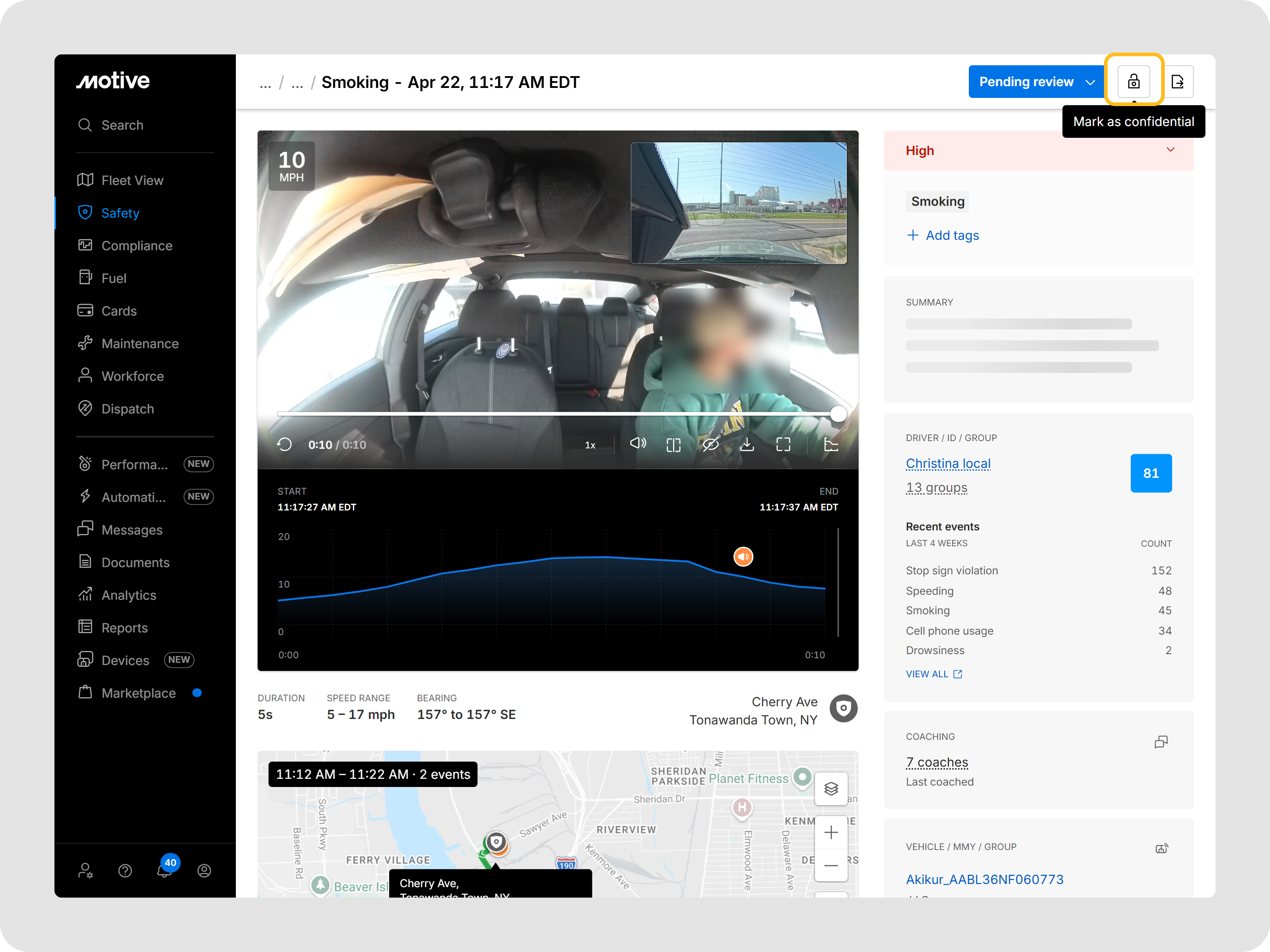
Task: Change the 1x playback speed
Action: tap(590, 445)
